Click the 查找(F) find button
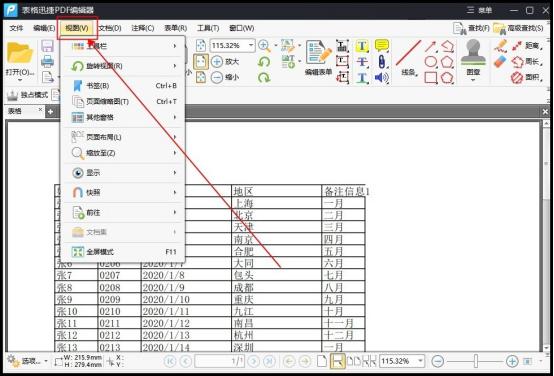Viewport: 554px width, 376px height. [x=472, y=28]
